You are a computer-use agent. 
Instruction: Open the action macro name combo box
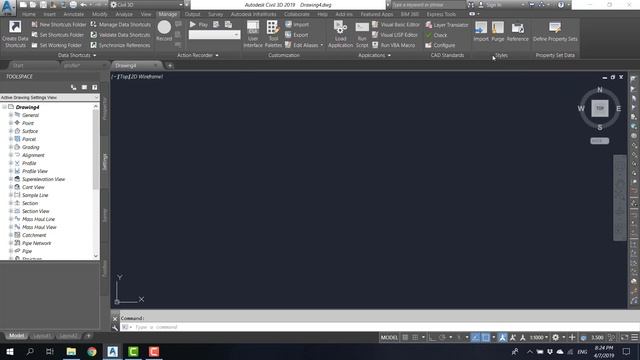pyautogui.click(x=214, y=35)
